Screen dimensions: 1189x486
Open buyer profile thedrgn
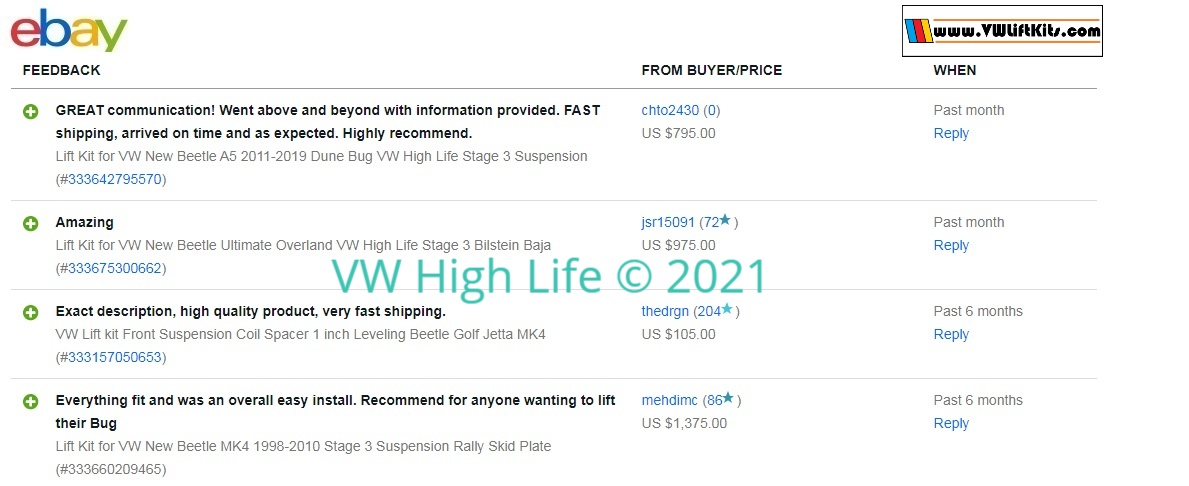click(665, 312)
